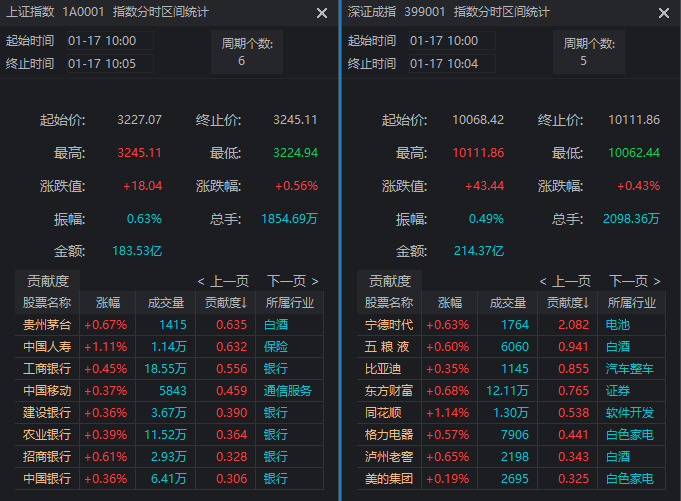Click 终止时间 field in 上证指数 panel
This screenshot has width=681, height=501.
click(x=109, y=63)
